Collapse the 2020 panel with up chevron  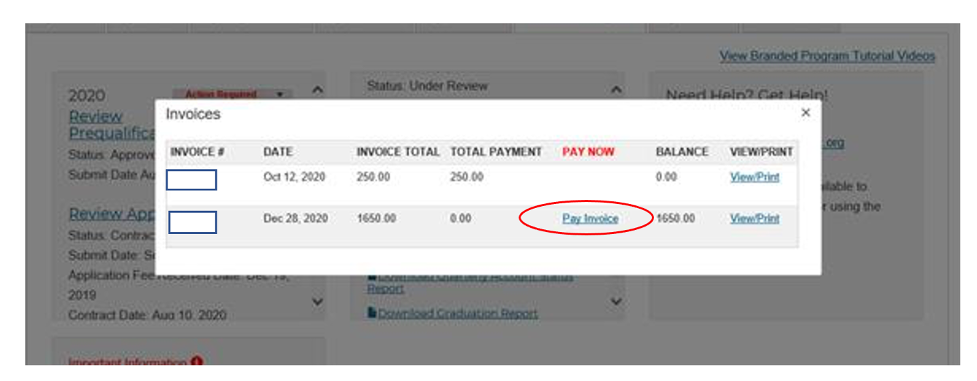(x=317, y=90)
